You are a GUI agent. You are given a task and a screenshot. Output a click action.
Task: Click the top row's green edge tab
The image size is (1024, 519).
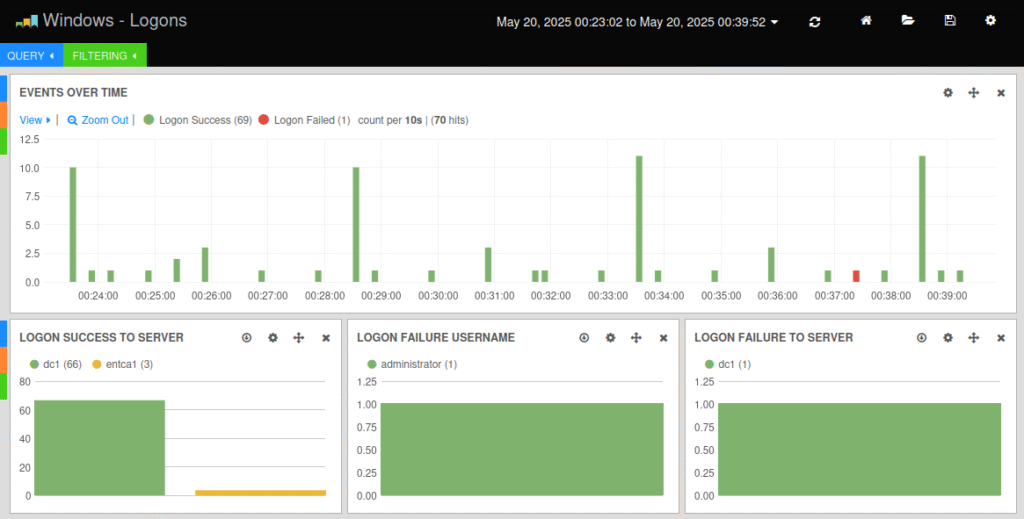[3, 141]
